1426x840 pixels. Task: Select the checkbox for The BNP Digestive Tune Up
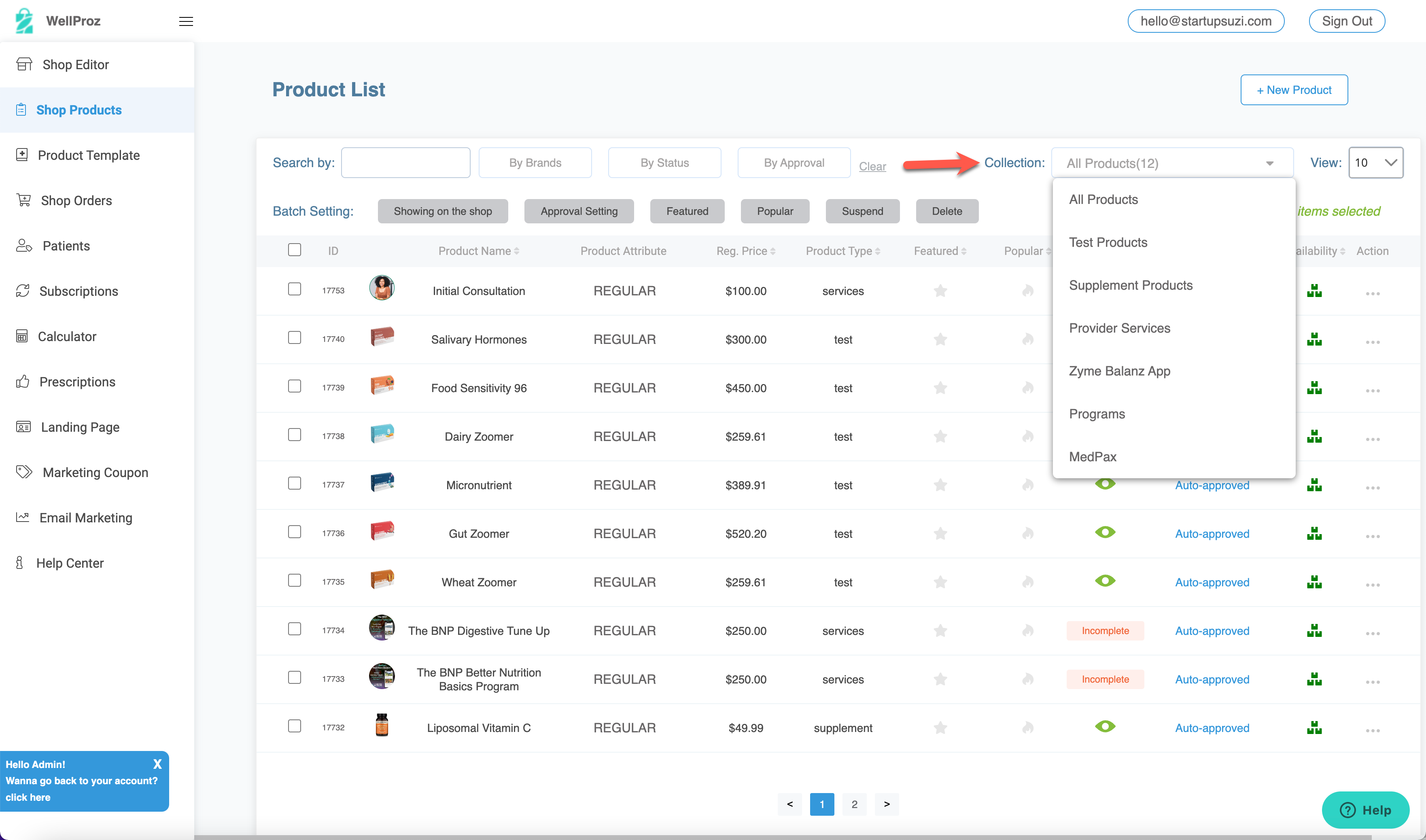click(x=294, y=629)
